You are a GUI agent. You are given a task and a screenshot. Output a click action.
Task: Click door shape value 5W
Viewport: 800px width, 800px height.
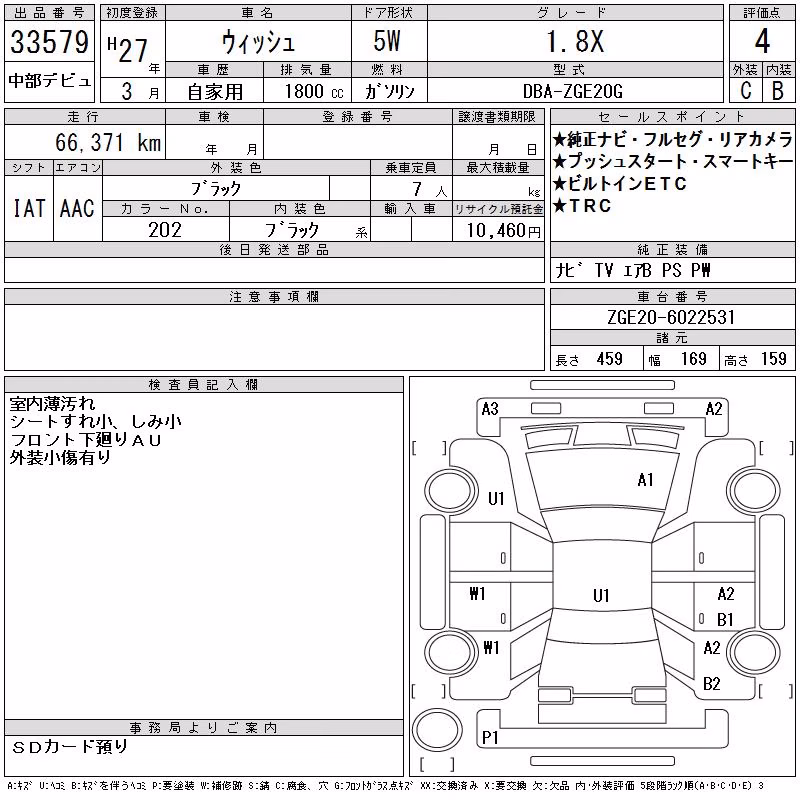click(x=388, y=41)
